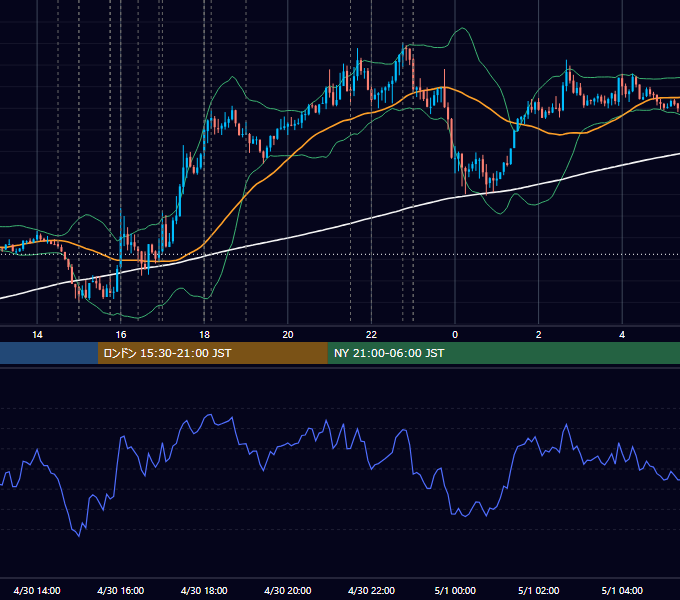The height and width of the screenshot is (600, 680).
Task: Click hour label 4 on price chart axis
Action: 622,334
